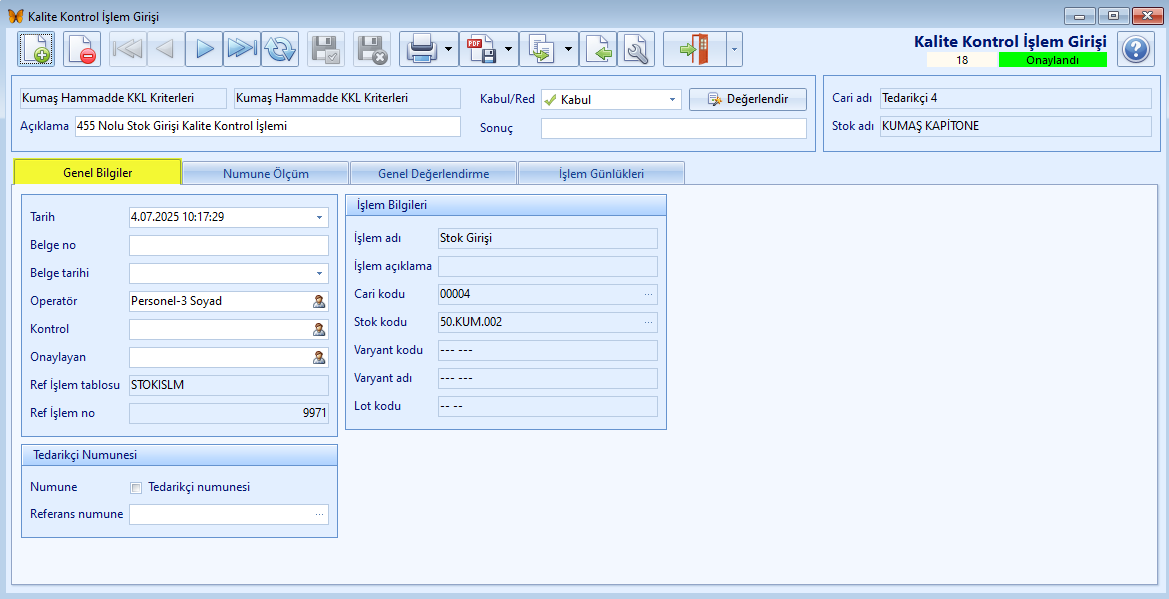Export to PDF with the PDF save icon
This screenshot has height=599, width=1169.
481,49
